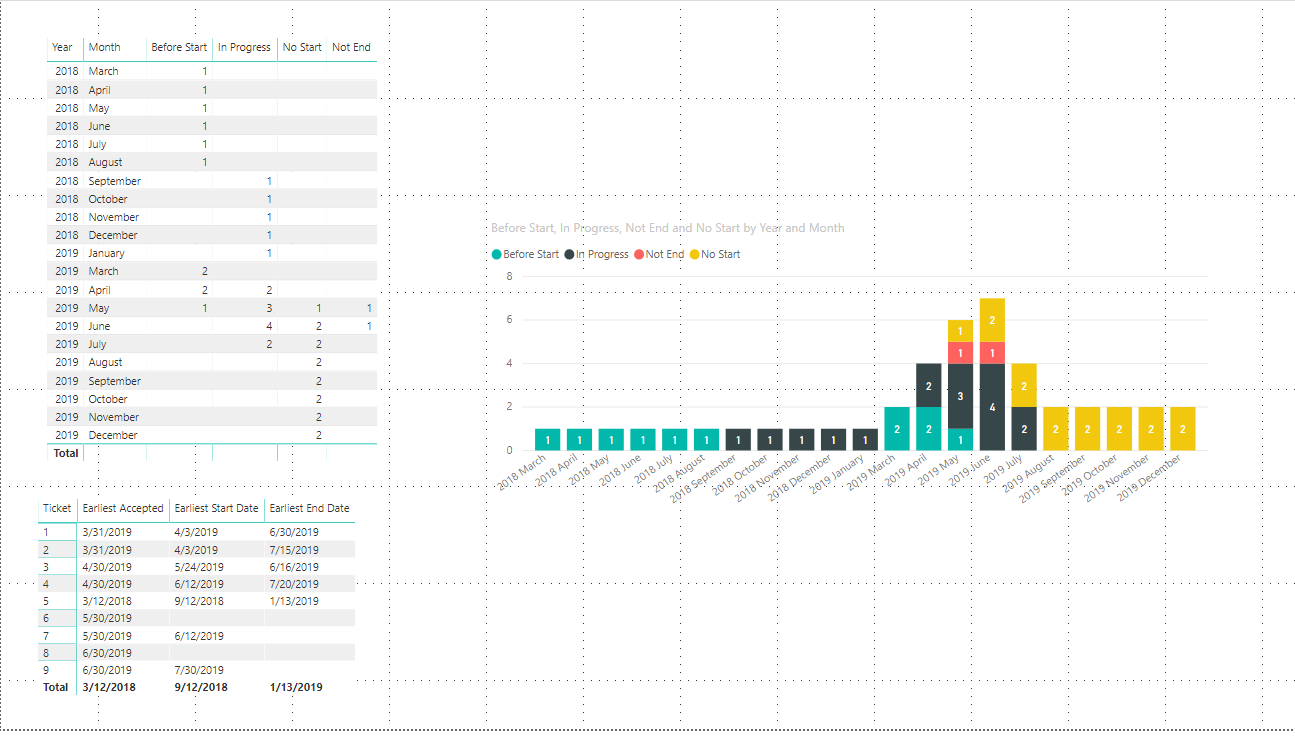The width and height of the screenshot is (1295, 739).
Task: Click the Not End matrix column header
Action: click(x=351, y=47)
